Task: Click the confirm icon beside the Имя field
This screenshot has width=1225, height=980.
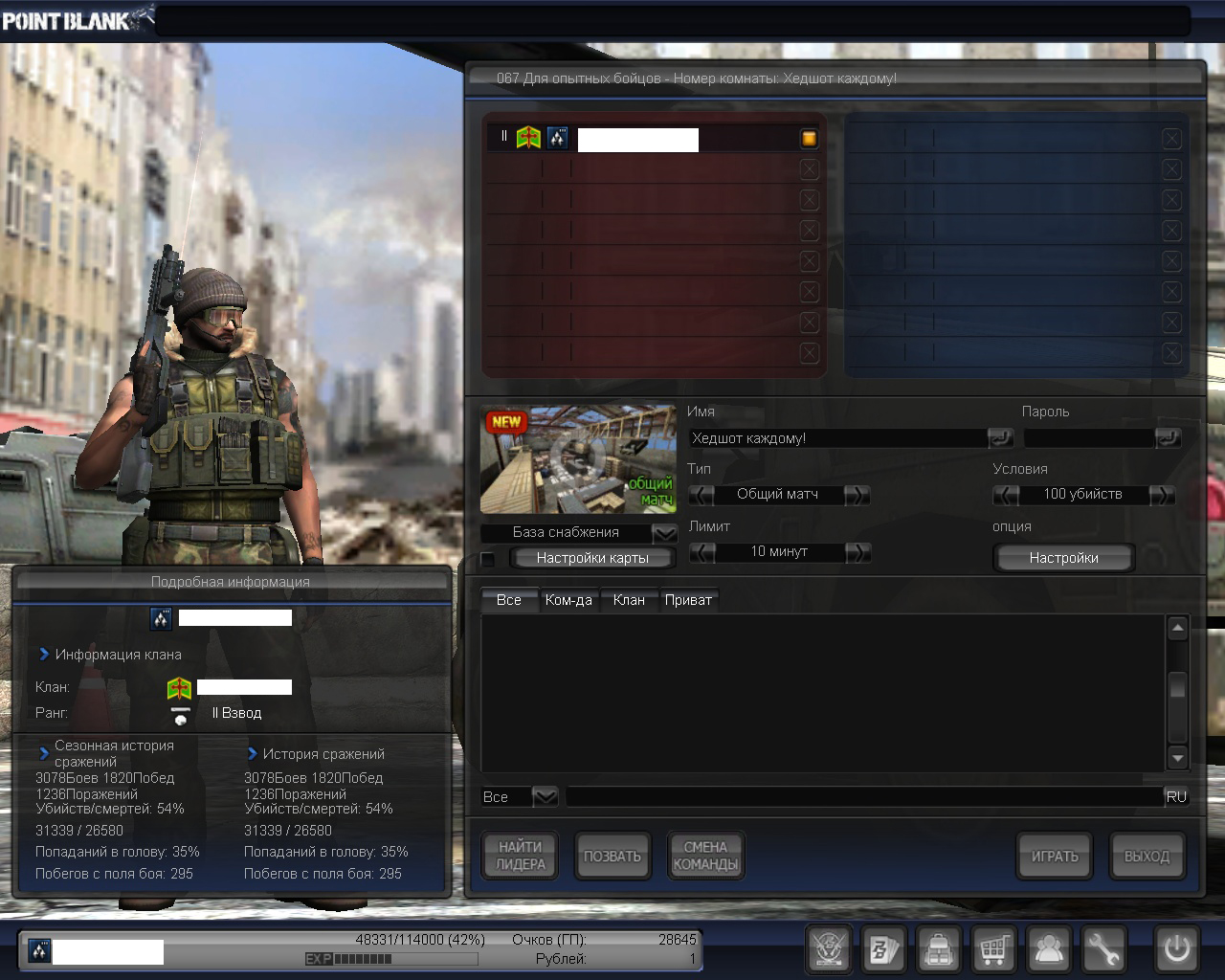Action: [x=999, y=438]
